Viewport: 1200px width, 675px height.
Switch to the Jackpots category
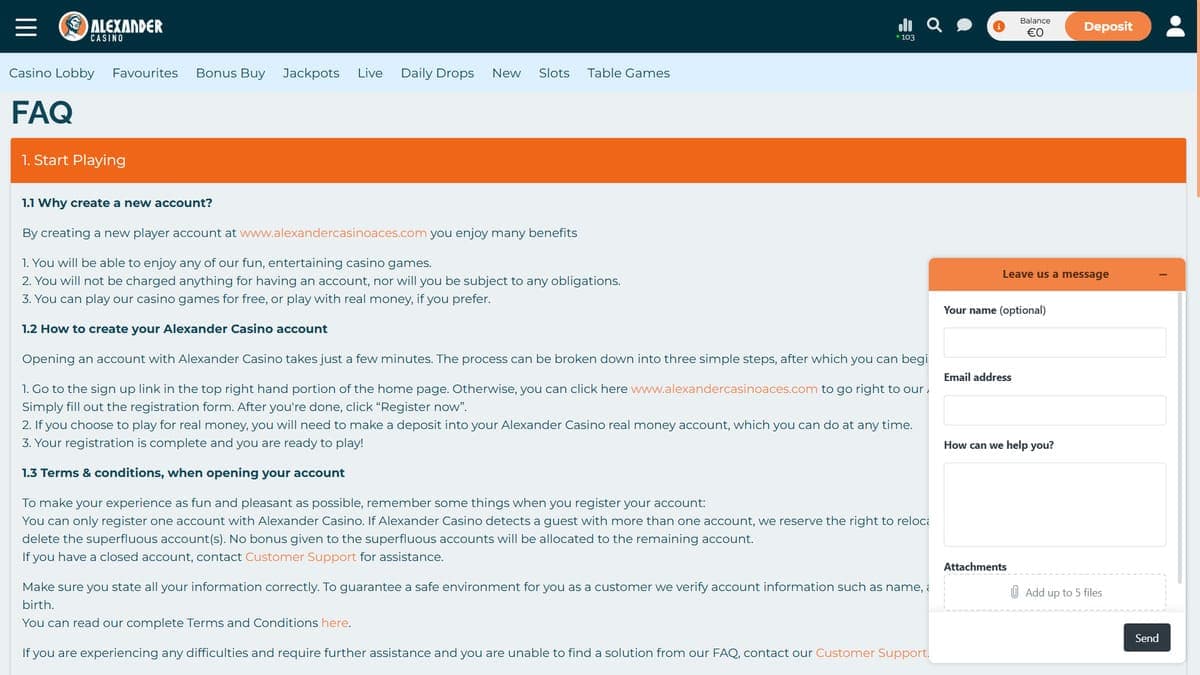(x=311, y=73)
